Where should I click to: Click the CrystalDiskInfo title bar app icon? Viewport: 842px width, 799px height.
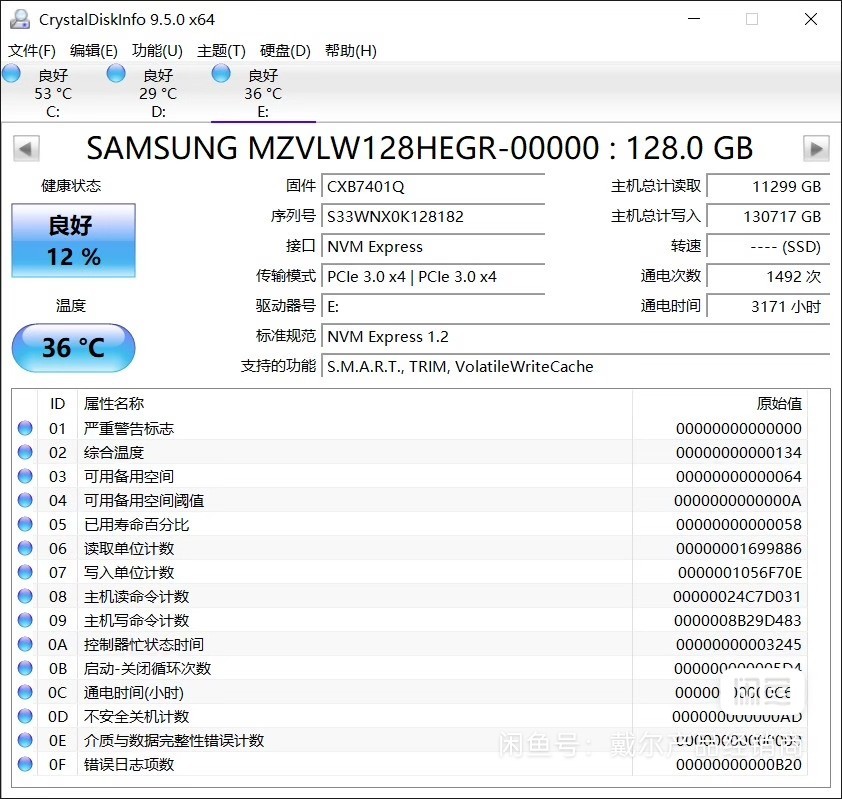20,19
